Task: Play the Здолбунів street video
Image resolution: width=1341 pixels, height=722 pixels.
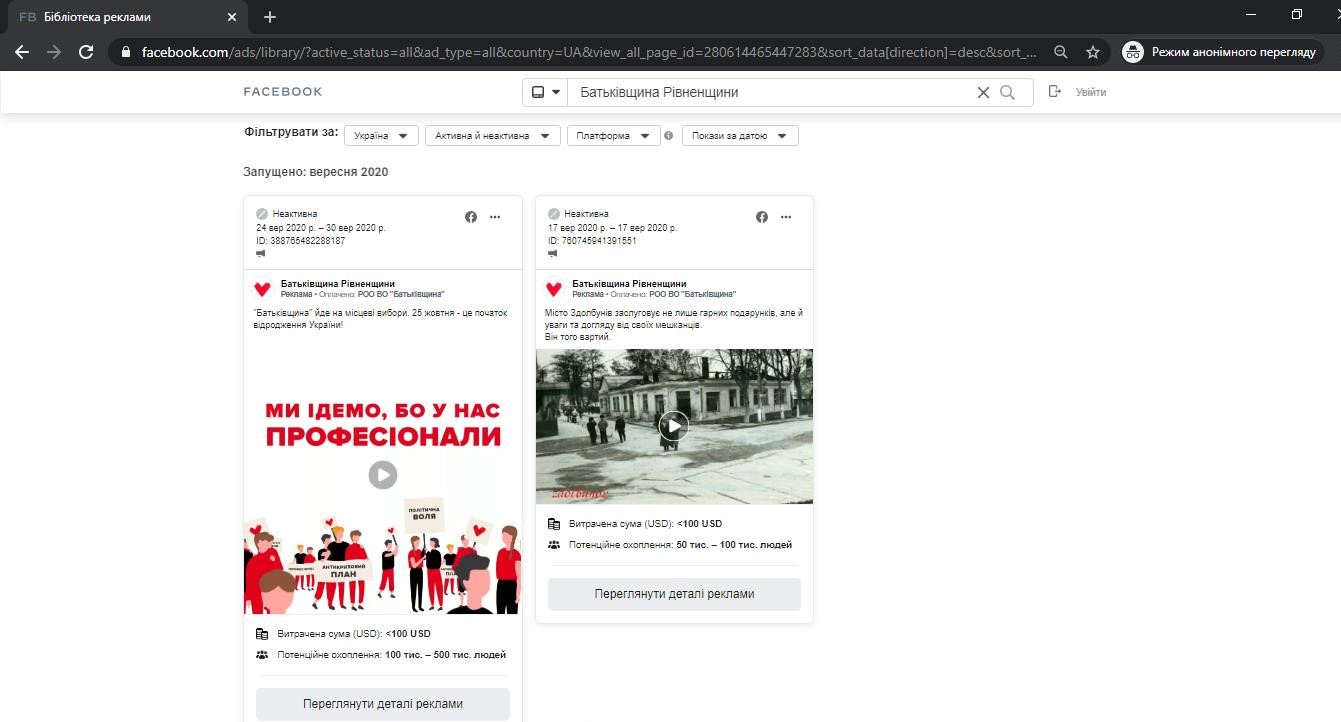Action: pyautogui.click(x=674, y=426)
